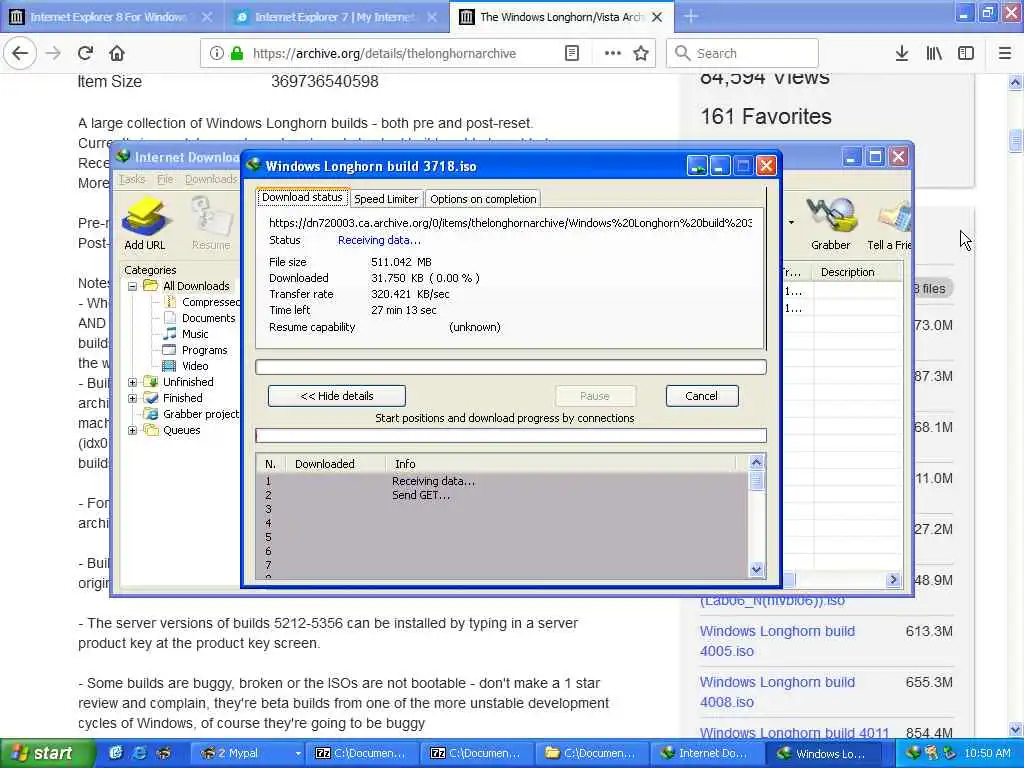Open the 2 Mypal taskbar group dropdown

click(298, 753)
